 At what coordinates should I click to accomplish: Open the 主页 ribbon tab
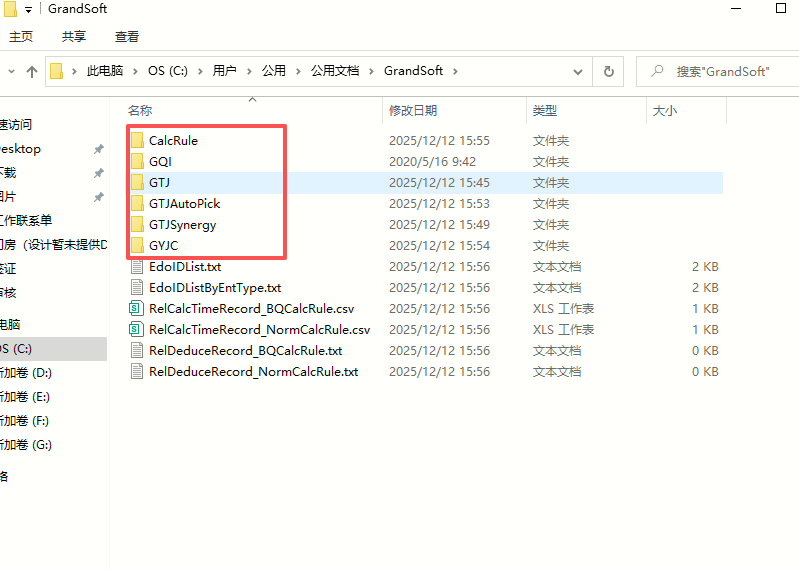click(x=21, y=37)
